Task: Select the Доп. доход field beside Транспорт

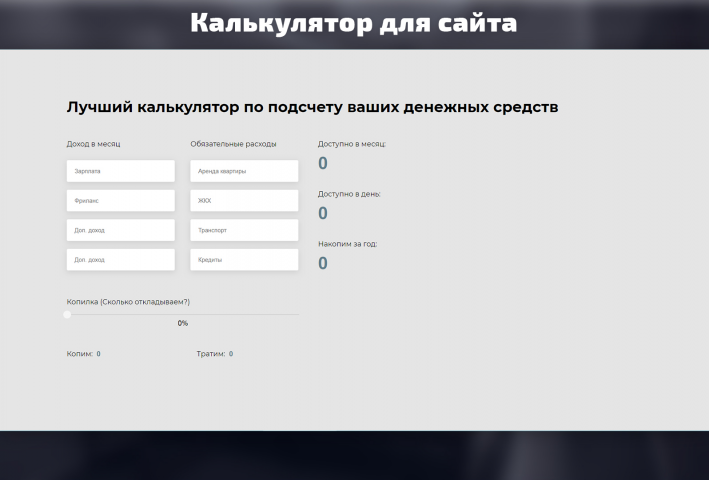Action: [121, 230]
